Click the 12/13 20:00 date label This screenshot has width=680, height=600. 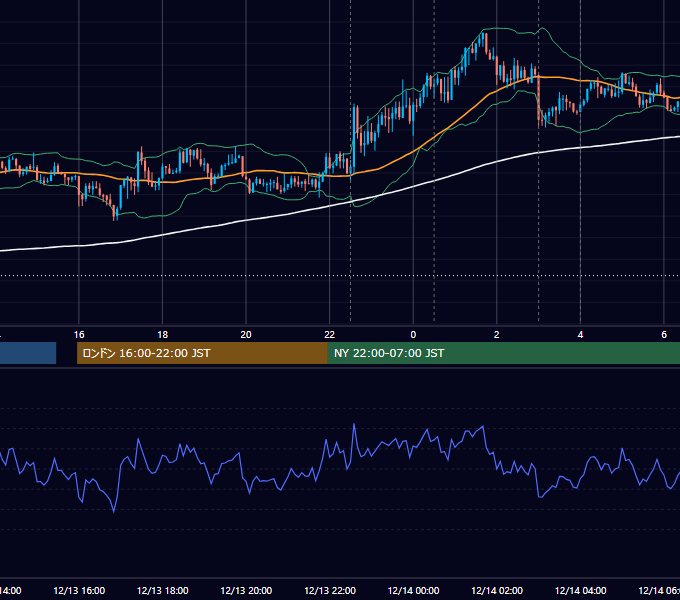pyautogui.click(x=246, y=591)
